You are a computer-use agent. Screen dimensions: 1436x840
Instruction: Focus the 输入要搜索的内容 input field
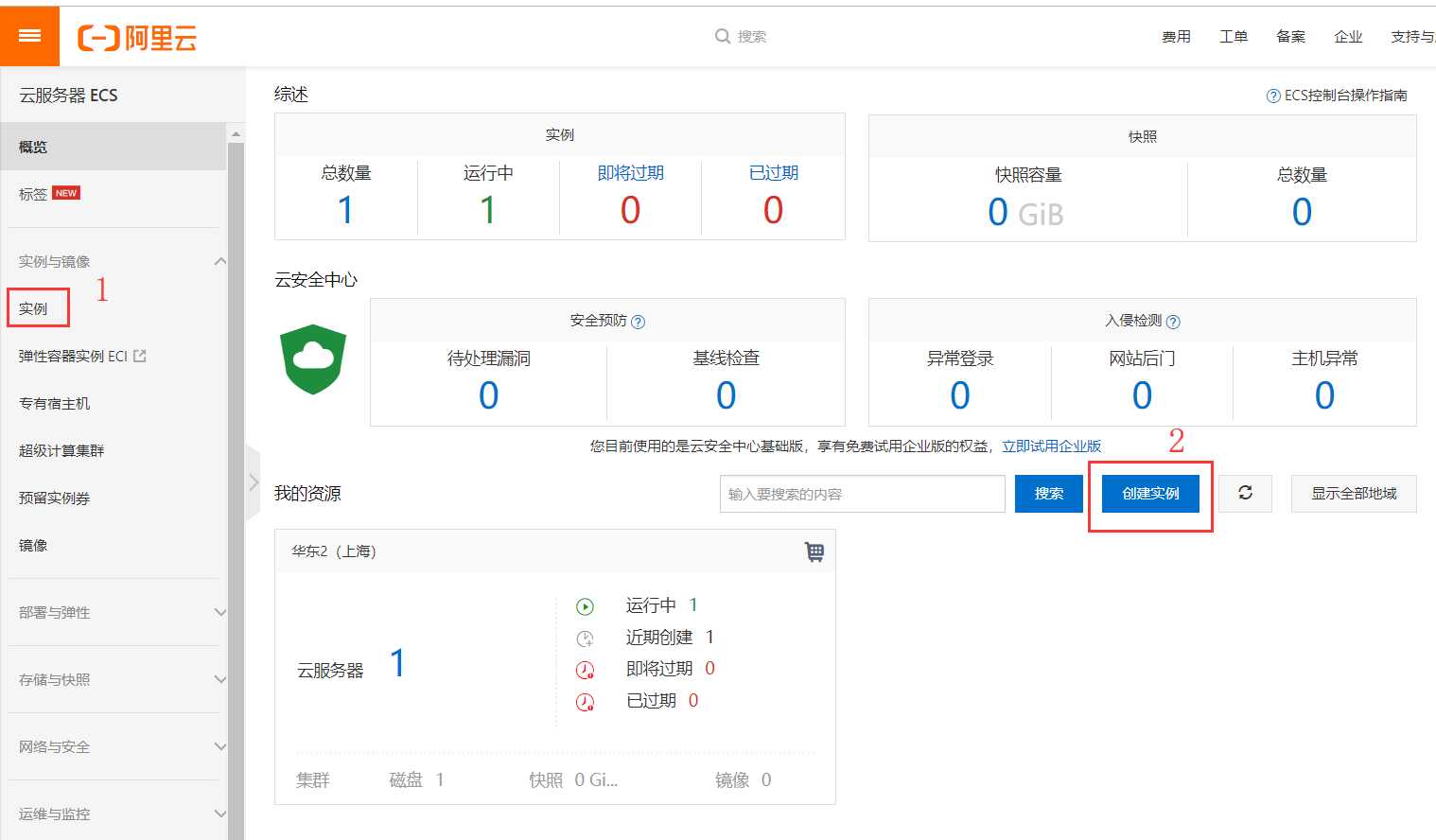(x=862, y=494)
